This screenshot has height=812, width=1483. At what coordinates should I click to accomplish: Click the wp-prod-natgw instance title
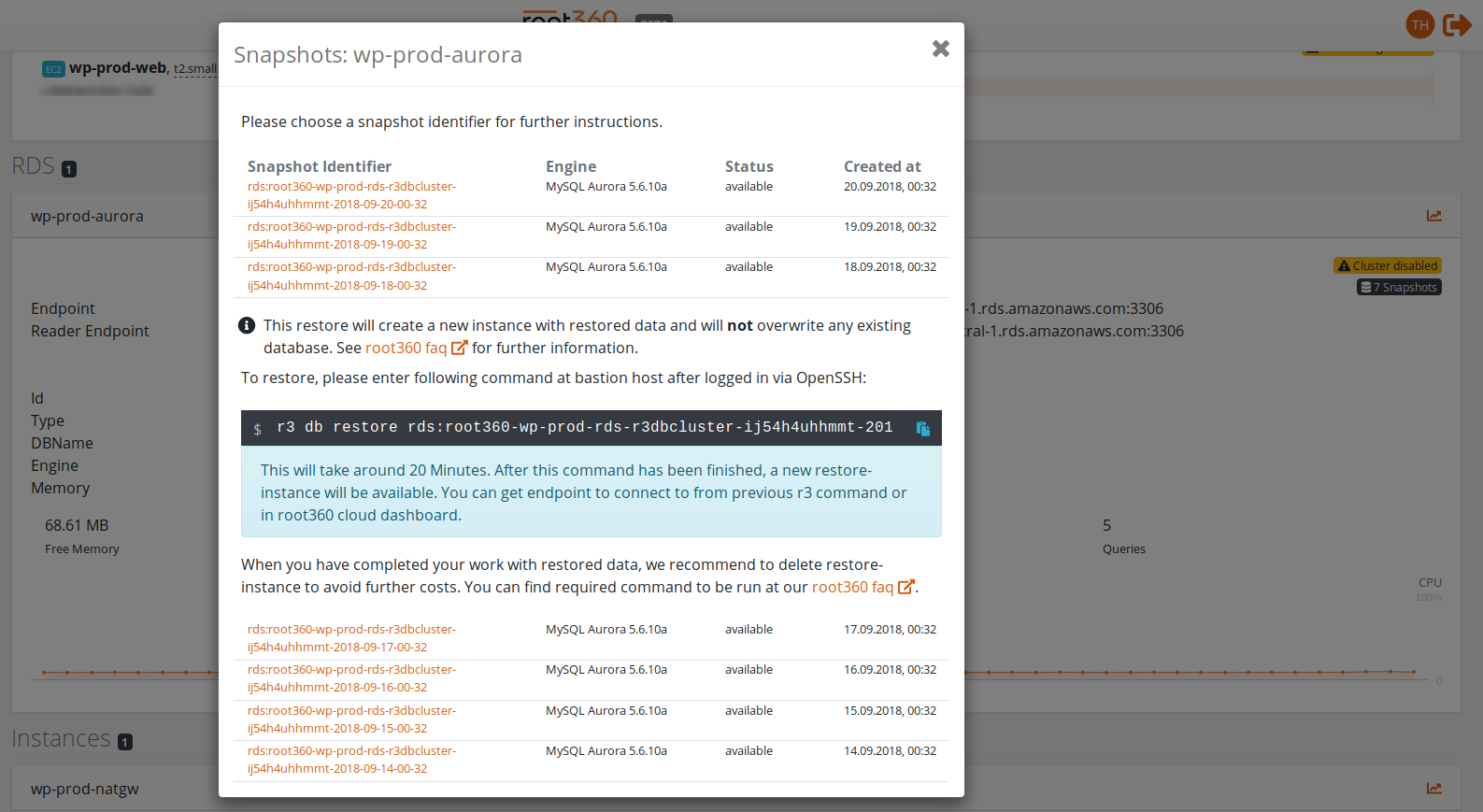[85, 789]
